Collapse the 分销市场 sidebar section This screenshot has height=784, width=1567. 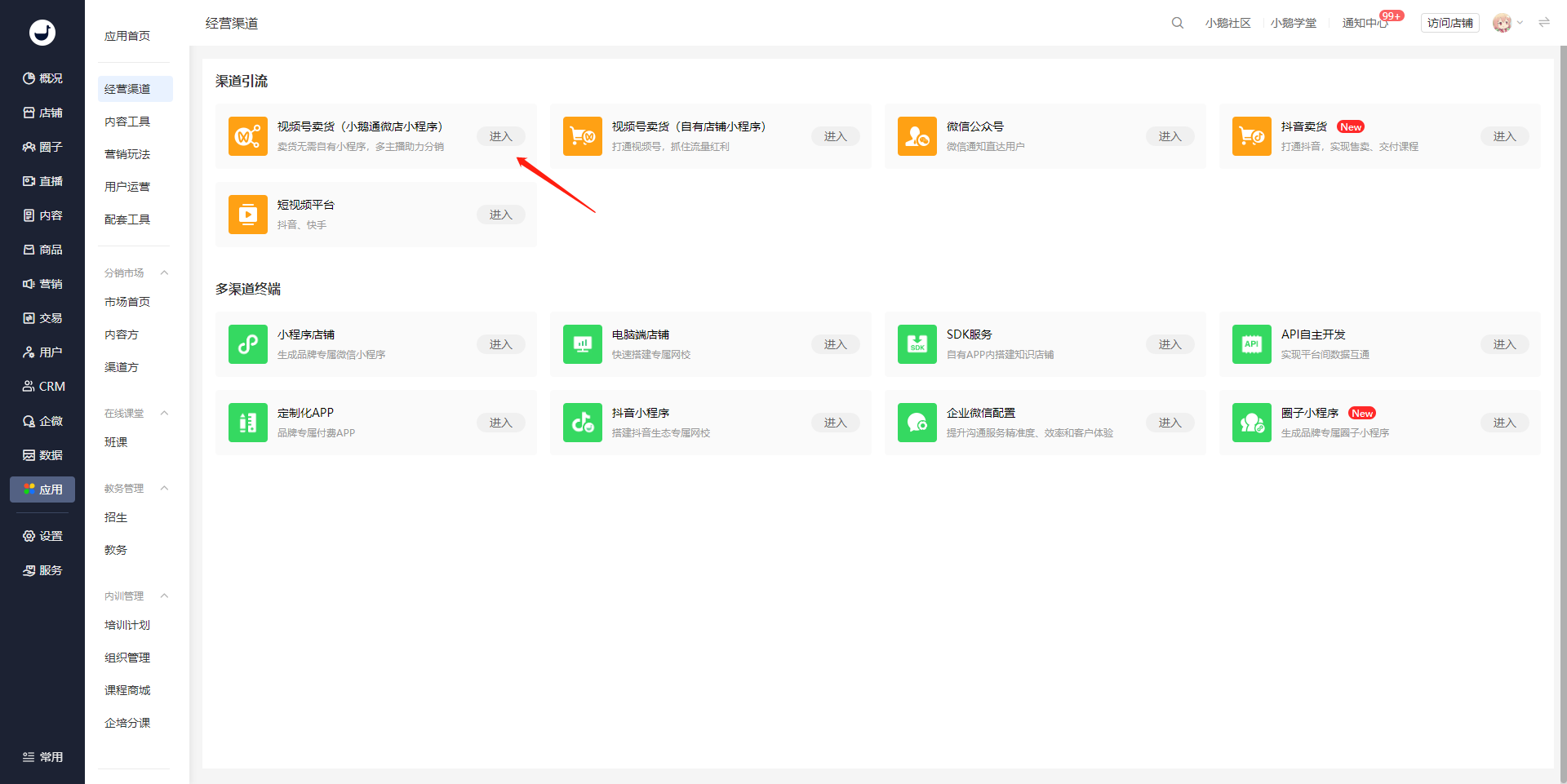tap(164, 272)
